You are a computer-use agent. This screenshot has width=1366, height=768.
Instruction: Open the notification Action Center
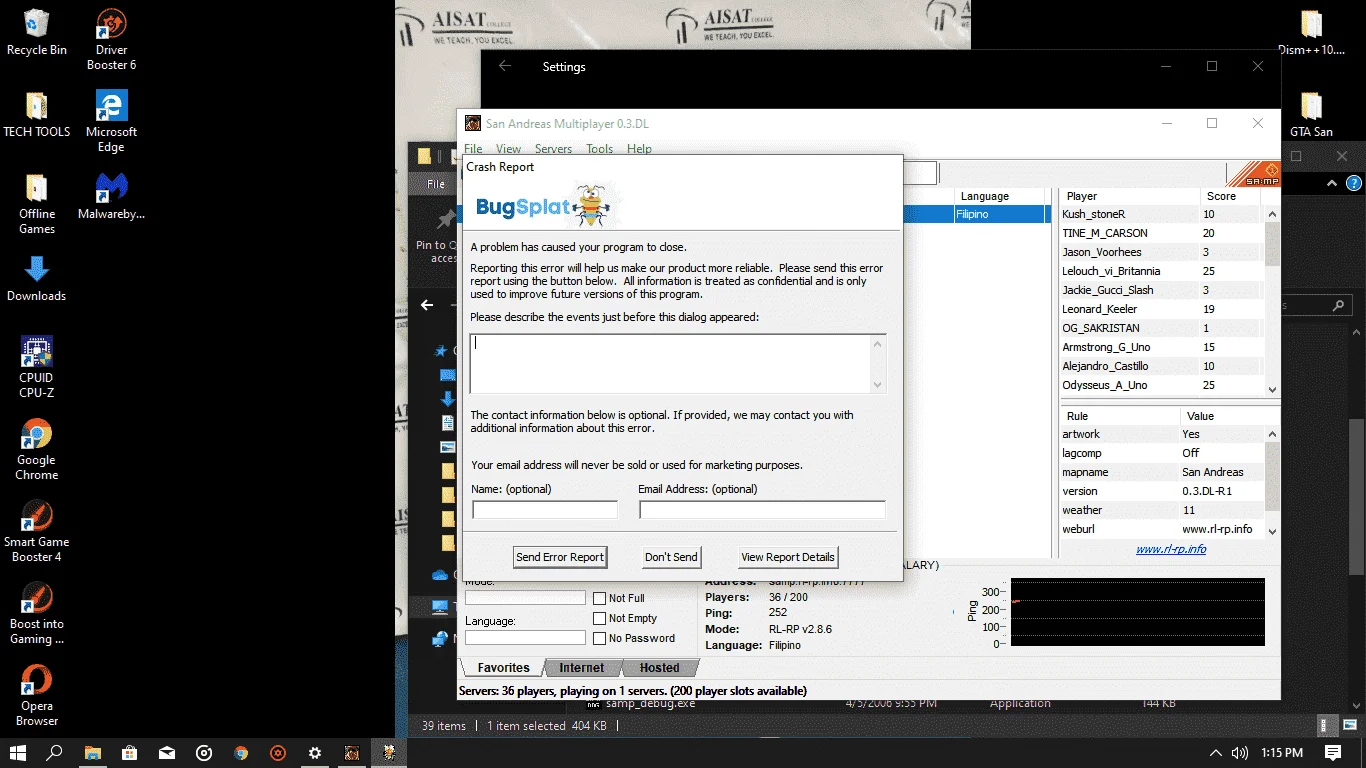point(1333,753)
